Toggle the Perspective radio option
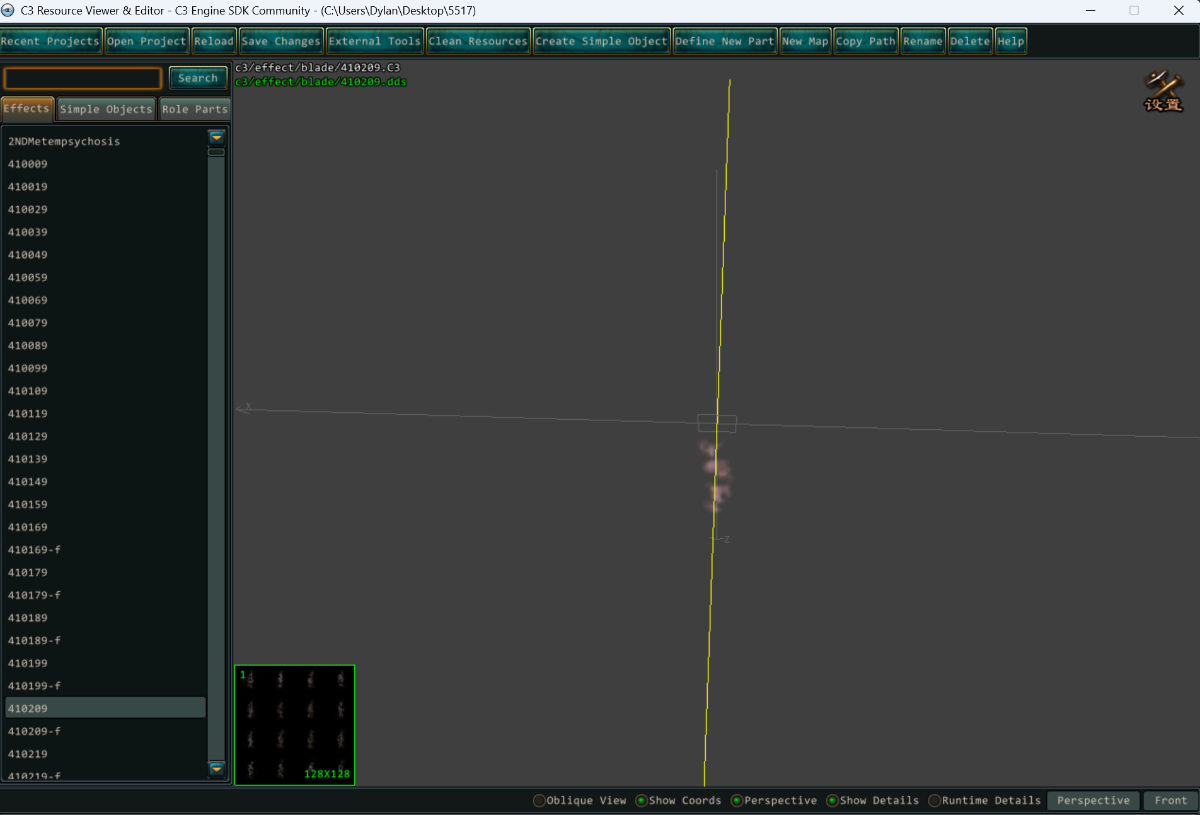 pyautogui.click(x=737, y=800)
